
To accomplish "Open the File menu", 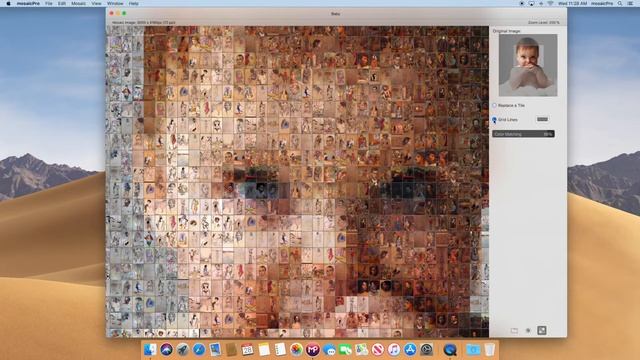I will [49, 3].
